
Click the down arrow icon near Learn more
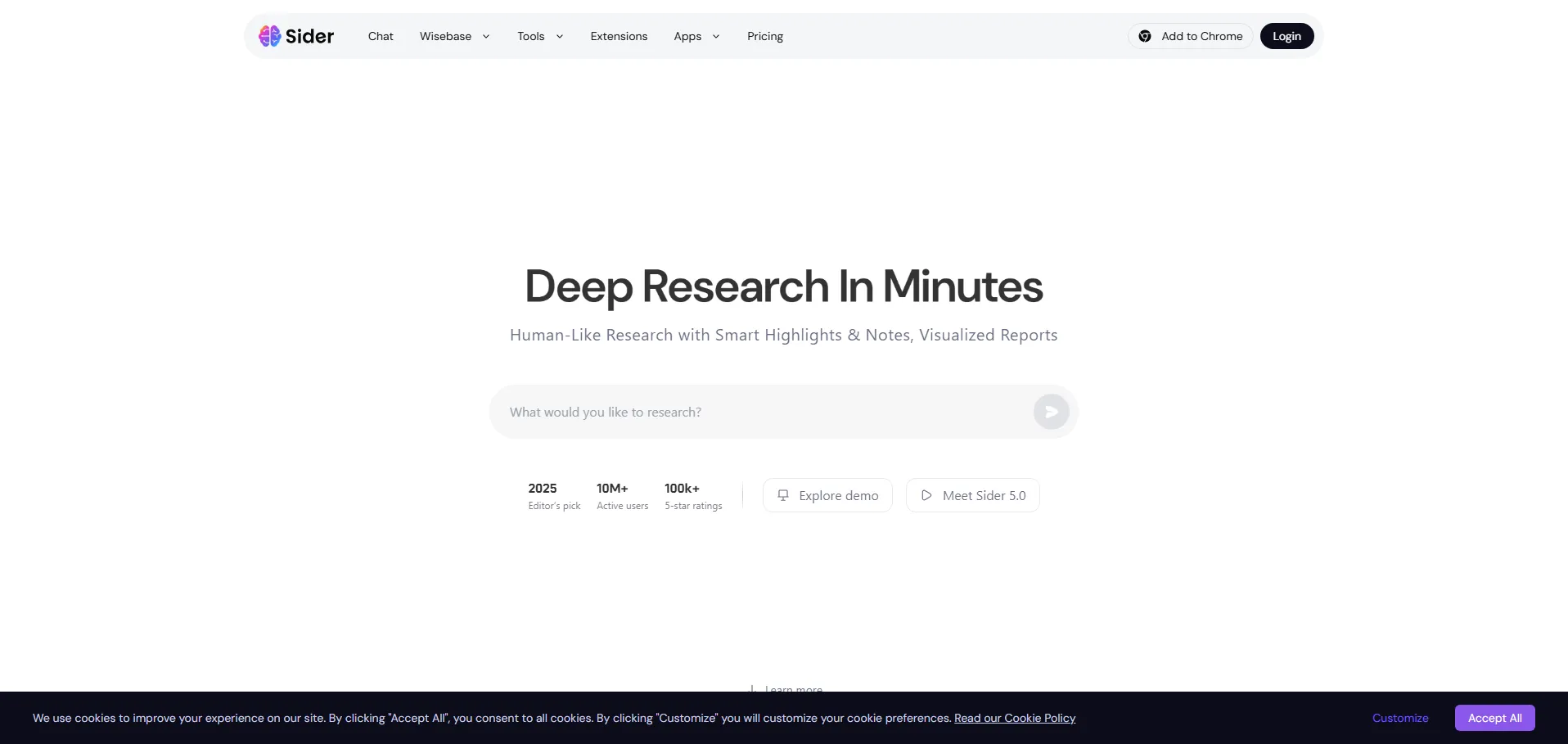[x=752, y=688]
